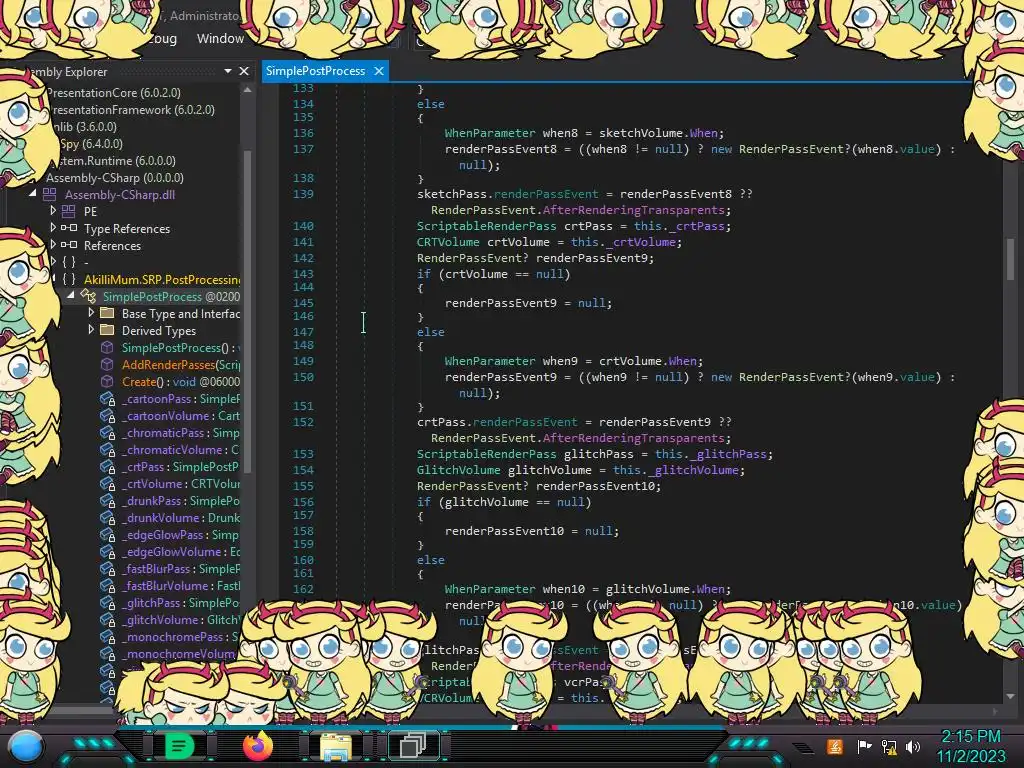This screenshot has height=768, width=1024.
Task: Click the _cartoonVolume field icon
Action: [x=107, y=416]
